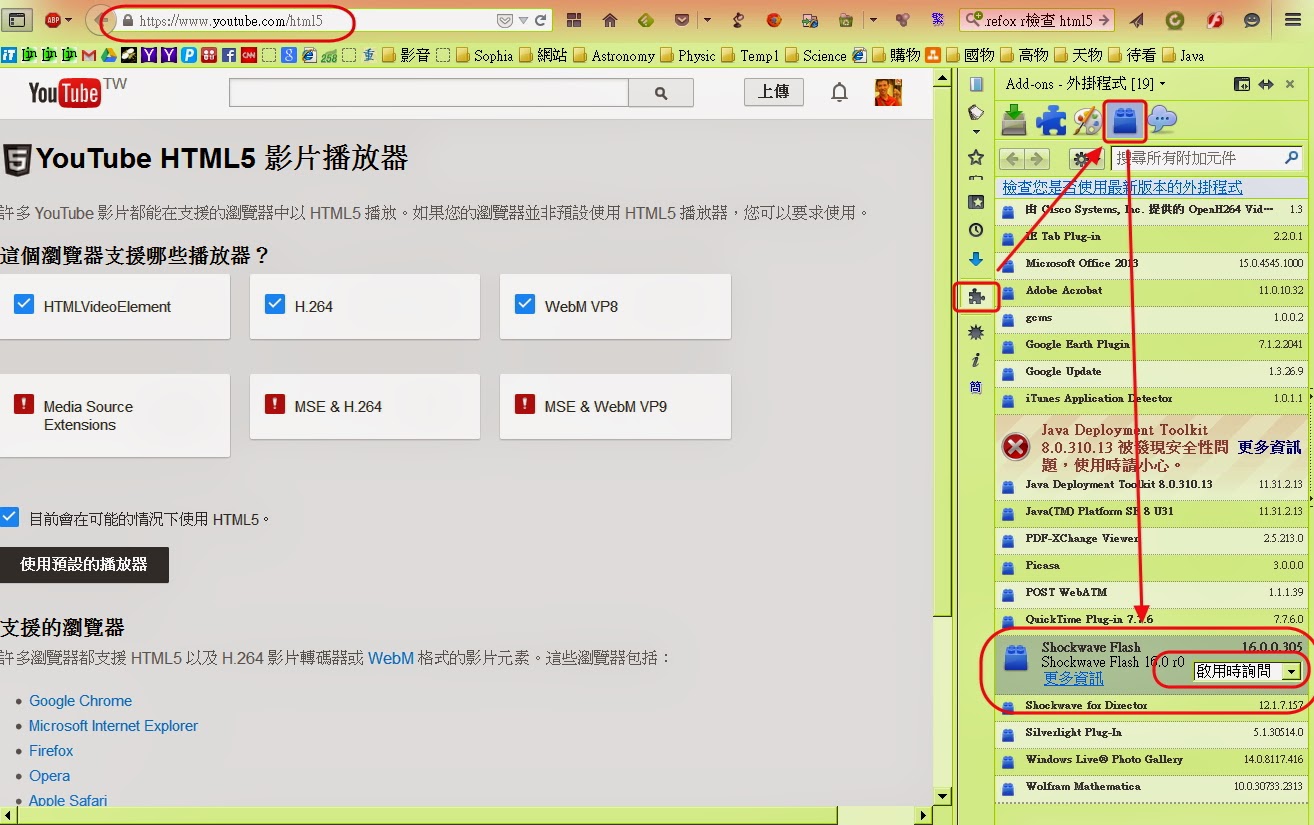The image size is (1314, 825).
Task: Select the Adobe Acrobat plugin row
Action: [1153, 291]
